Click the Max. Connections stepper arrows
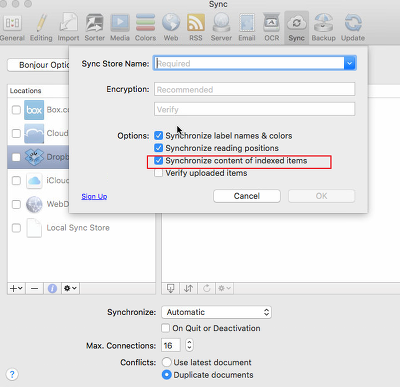 189,345
